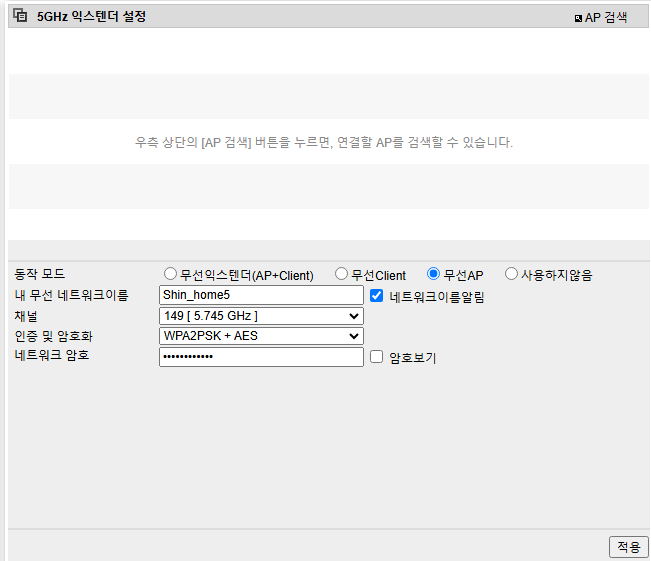Screen dimensions: 651x561
Task: Click the 네트워크 암호 password field
Action: click(261, 357)
